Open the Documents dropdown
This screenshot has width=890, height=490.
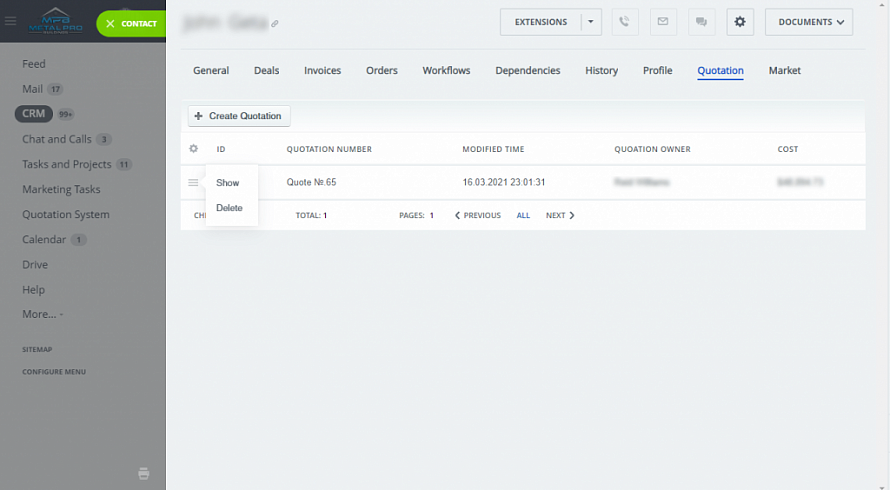click(x=808, y=22)
